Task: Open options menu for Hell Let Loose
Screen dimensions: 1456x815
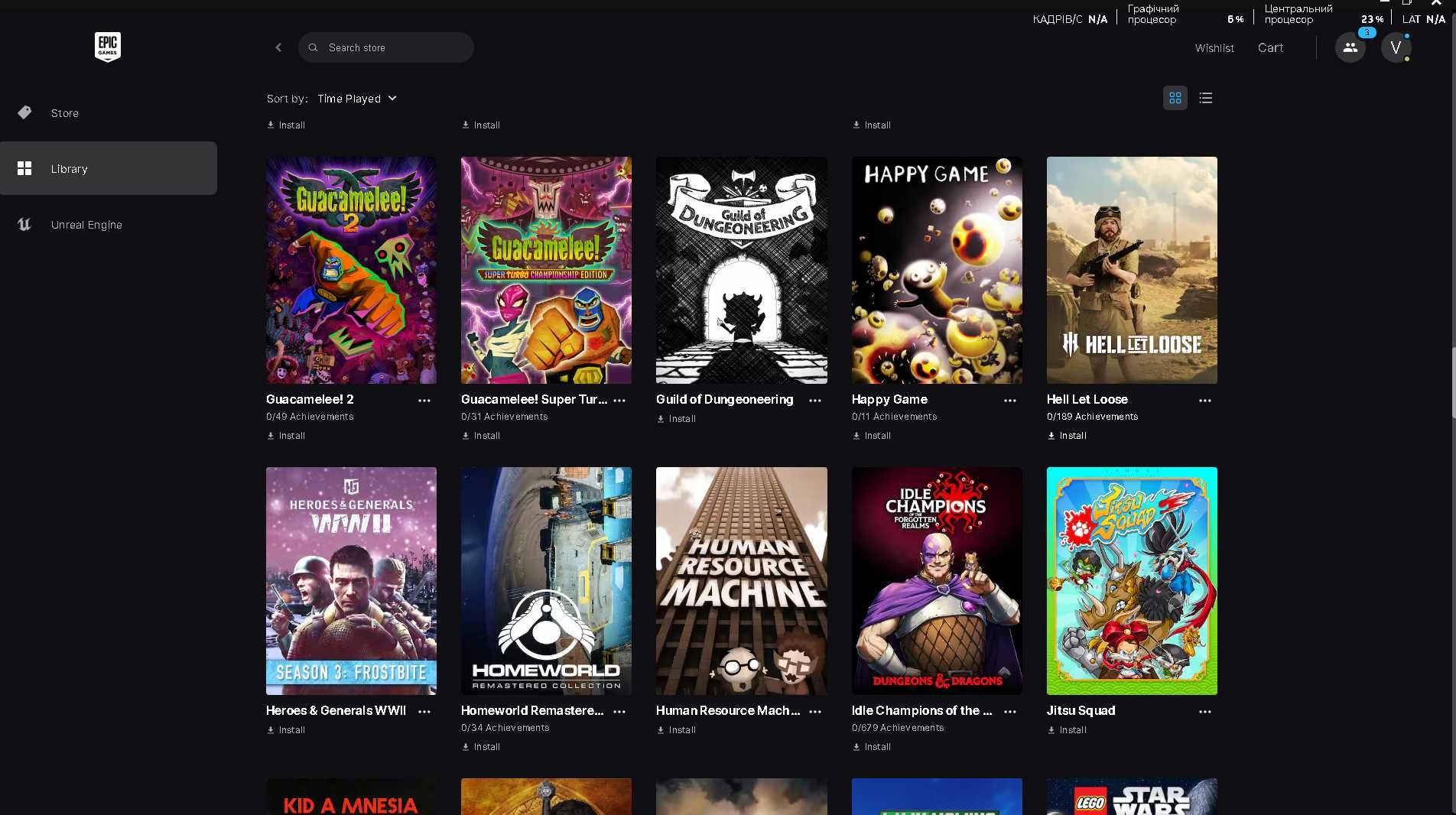Action: pos(1205,400)
